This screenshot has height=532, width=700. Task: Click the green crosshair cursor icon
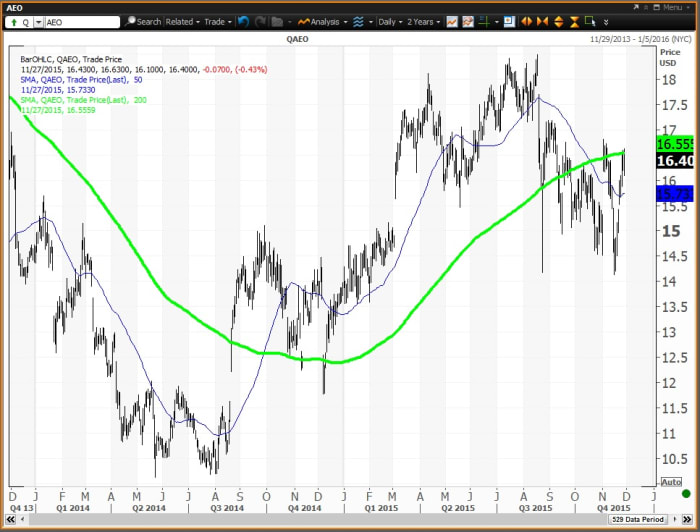(x=486, y=21)
